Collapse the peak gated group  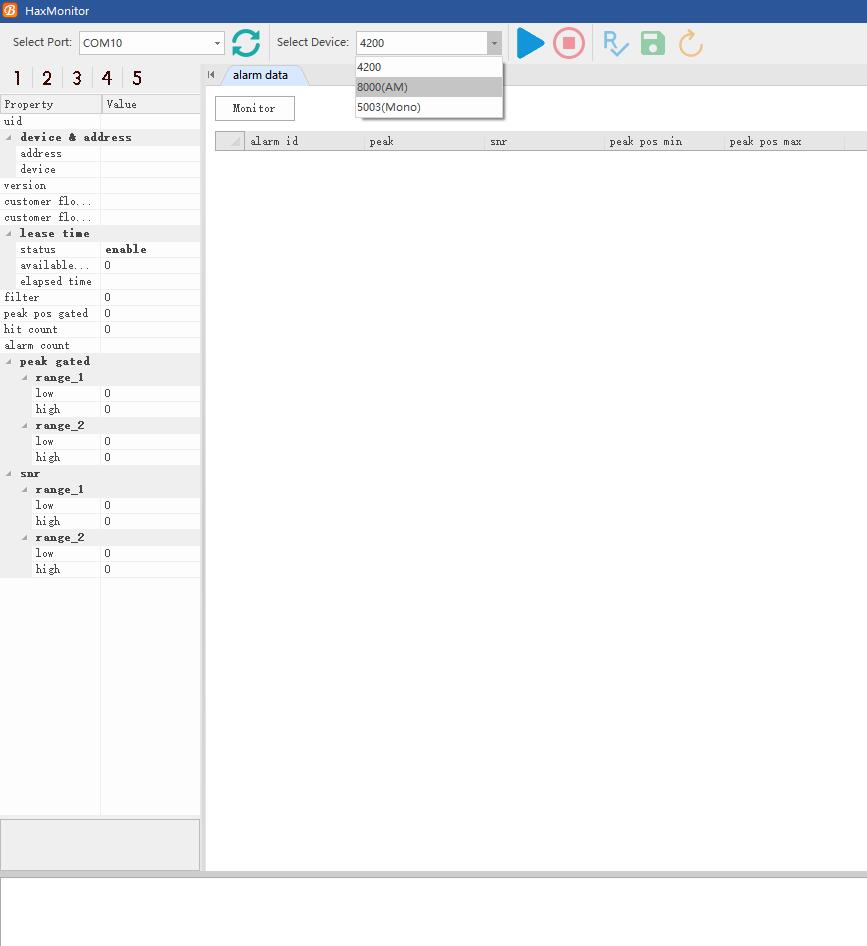(x=9, y=361)
